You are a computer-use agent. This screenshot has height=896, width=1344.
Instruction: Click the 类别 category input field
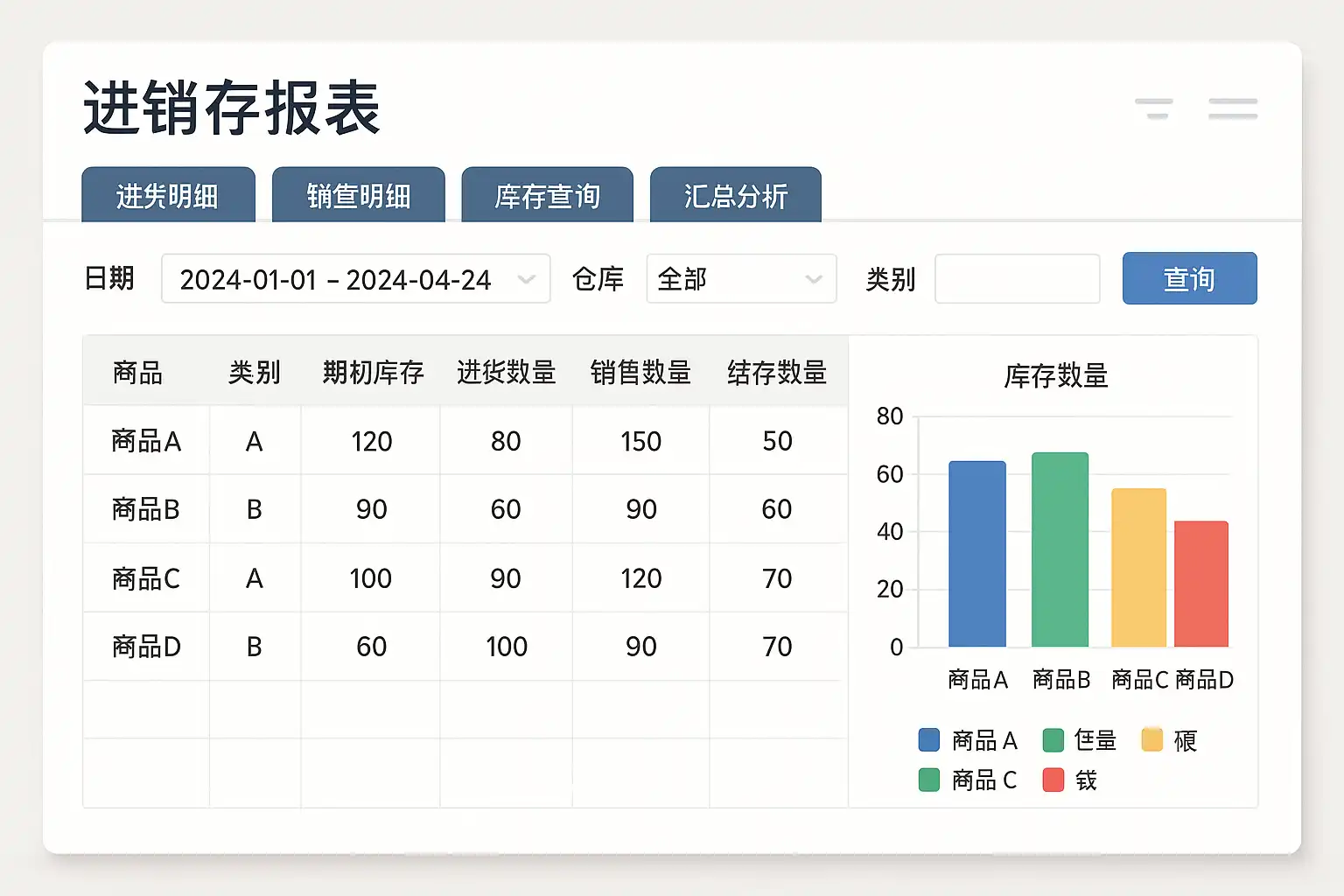1017,279
